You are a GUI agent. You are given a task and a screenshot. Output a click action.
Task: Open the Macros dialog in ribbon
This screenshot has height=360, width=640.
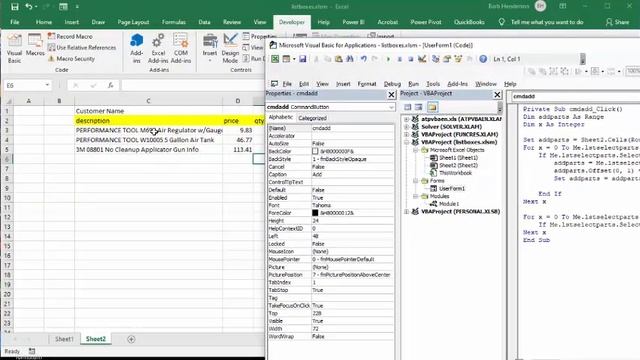35,46
